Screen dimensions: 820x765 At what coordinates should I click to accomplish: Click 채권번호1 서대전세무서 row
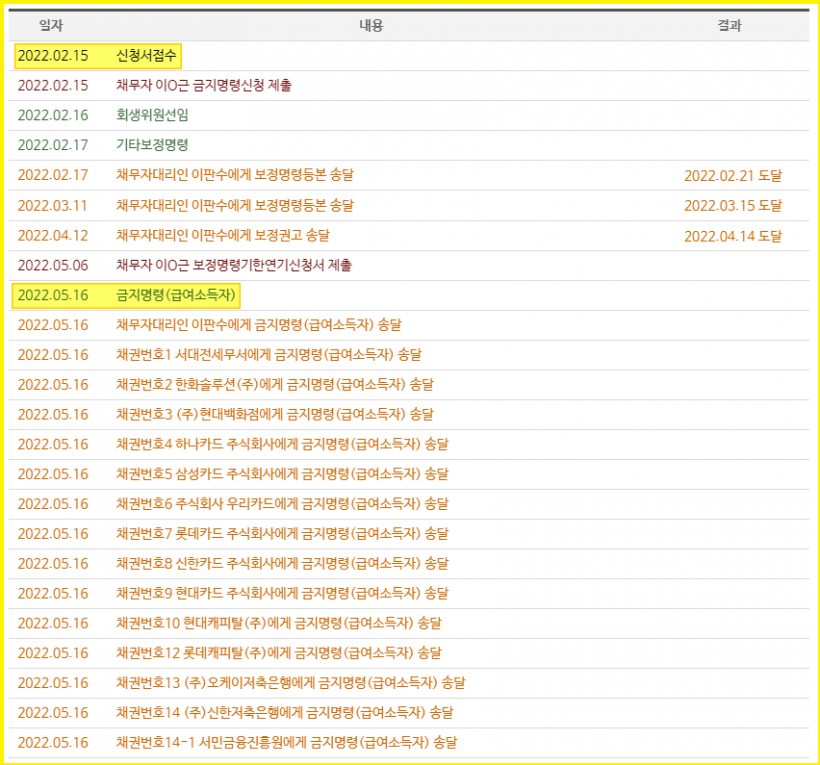[x=409, y=355]
